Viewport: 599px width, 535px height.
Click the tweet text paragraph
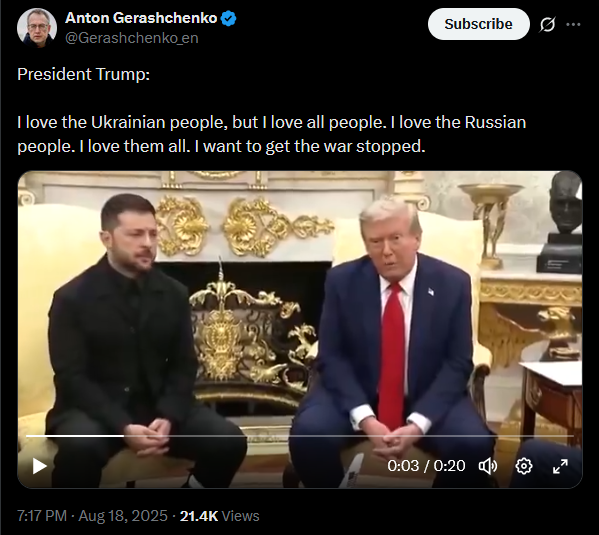pyautogui.click(x=272, y=134)
